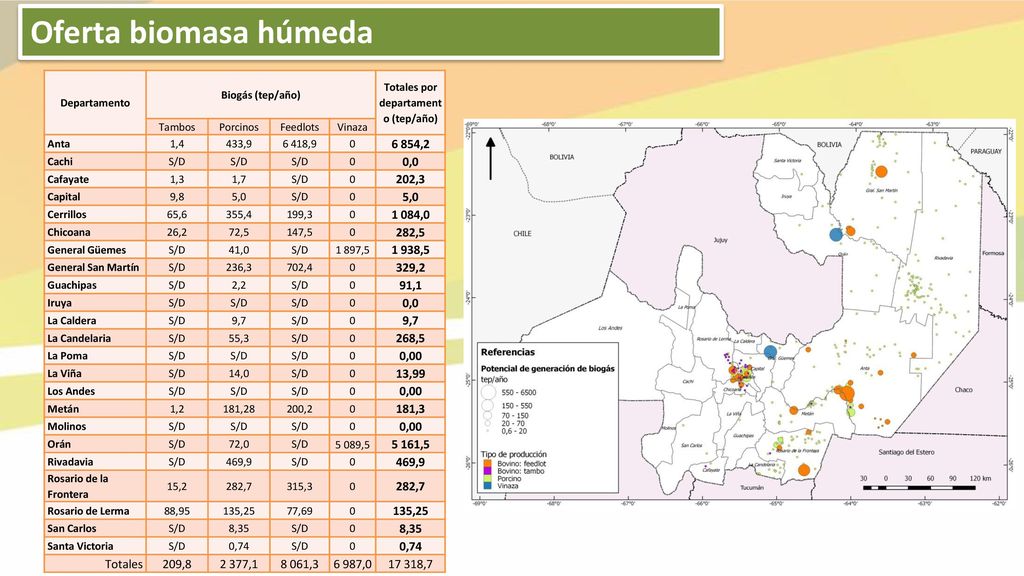The width and height of the screenshot is (1024, 576).
Task: Select the 'Los Andes' row label in the table
Action: click(x=71, y=391)
